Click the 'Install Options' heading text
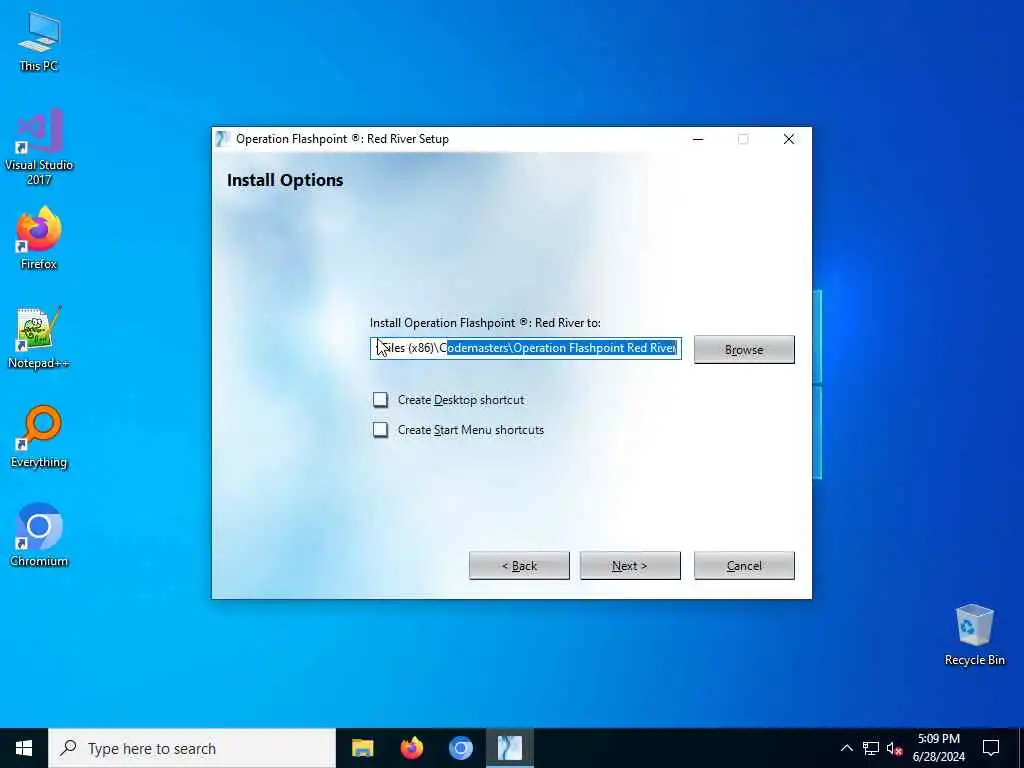This screenshot has height=768, width=1024. point(285,180)
